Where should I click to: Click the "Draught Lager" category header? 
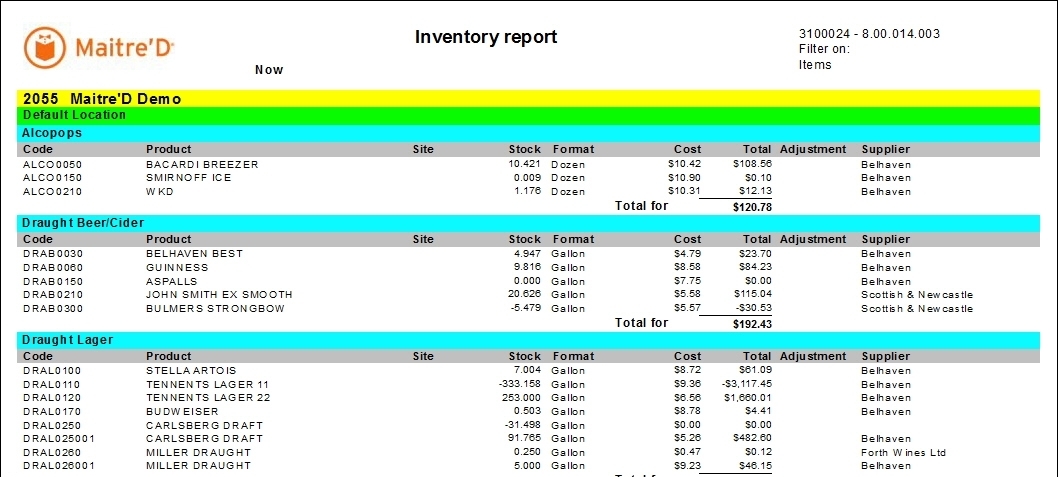click(67, 340)
